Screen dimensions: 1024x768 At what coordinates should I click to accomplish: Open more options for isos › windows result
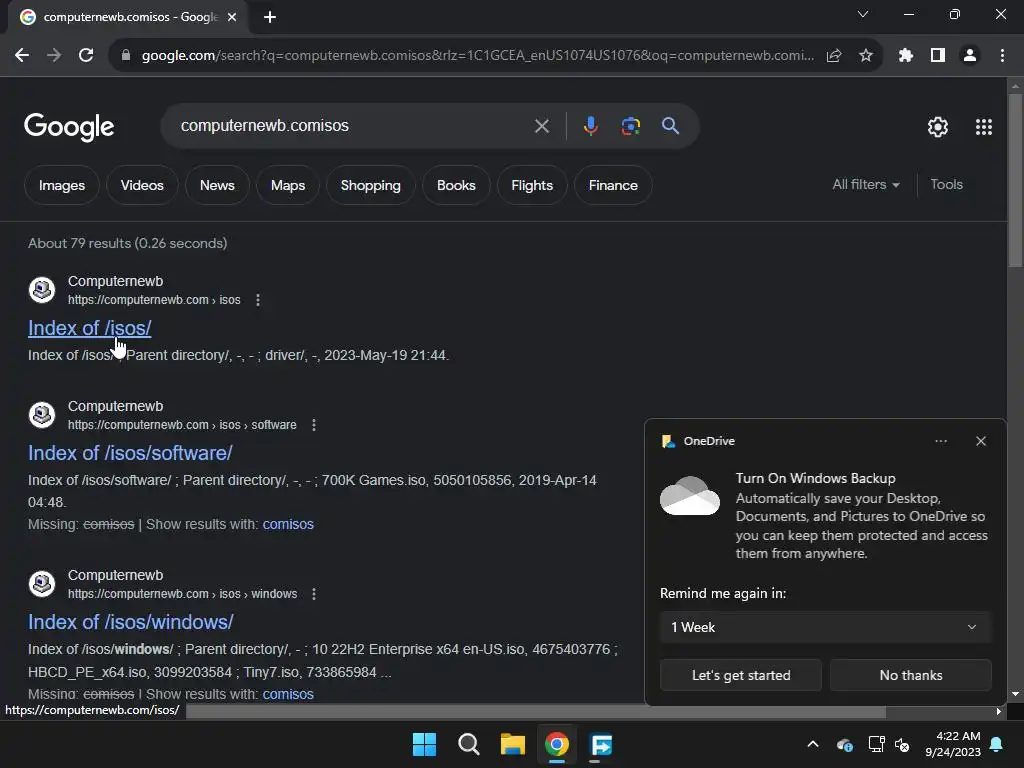[x=314, y=594]
